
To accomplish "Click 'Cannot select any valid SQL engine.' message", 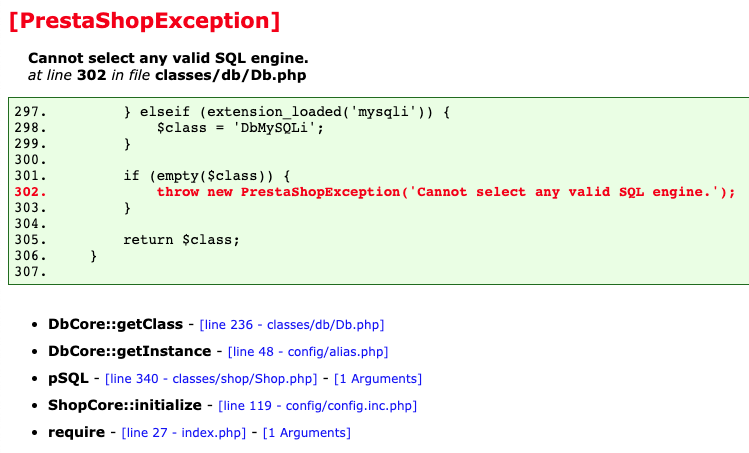I will (x=168, y=58).
